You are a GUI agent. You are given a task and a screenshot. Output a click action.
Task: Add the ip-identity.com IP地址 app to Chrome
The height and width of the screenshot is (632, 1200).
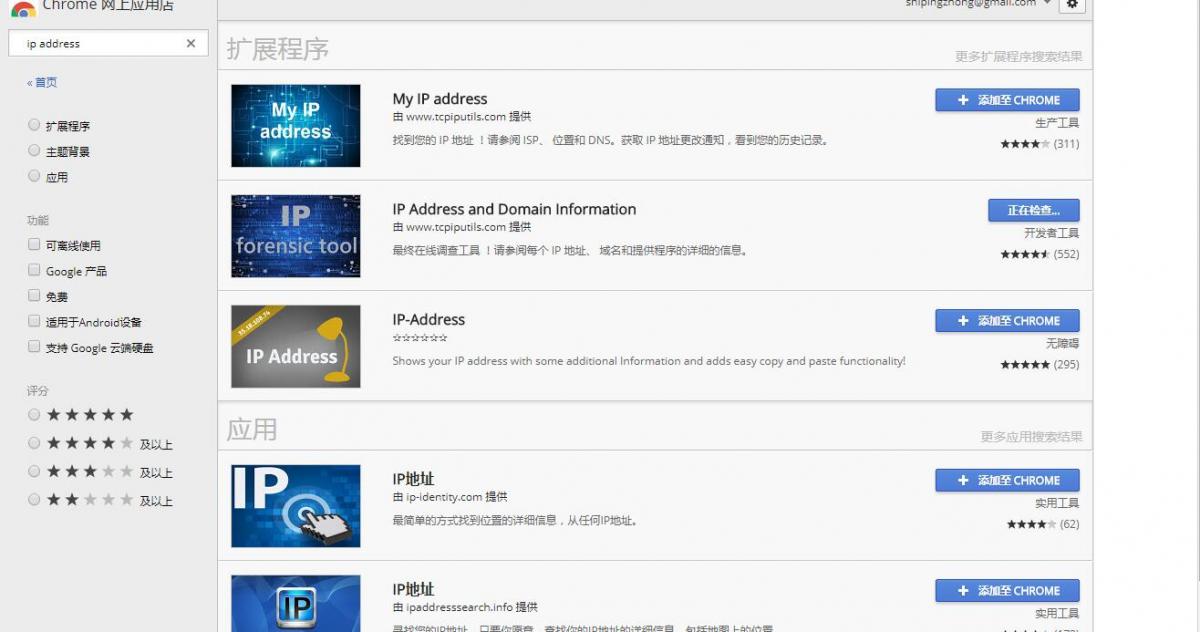click(x=1007, y=480)
